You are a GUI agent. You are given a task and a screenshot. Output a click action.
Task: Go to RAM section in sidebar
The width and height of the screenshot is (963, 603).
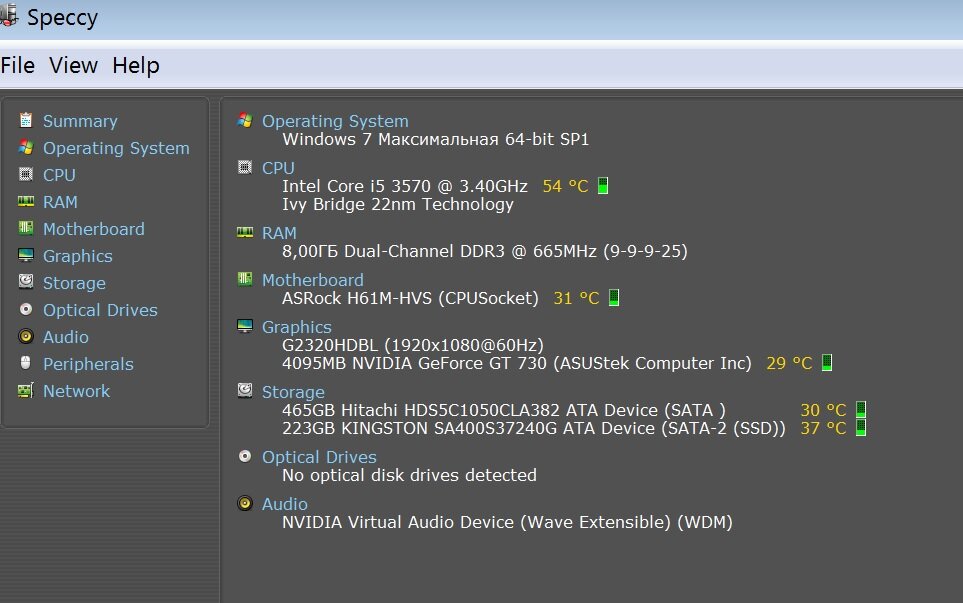tap(60, 202)
